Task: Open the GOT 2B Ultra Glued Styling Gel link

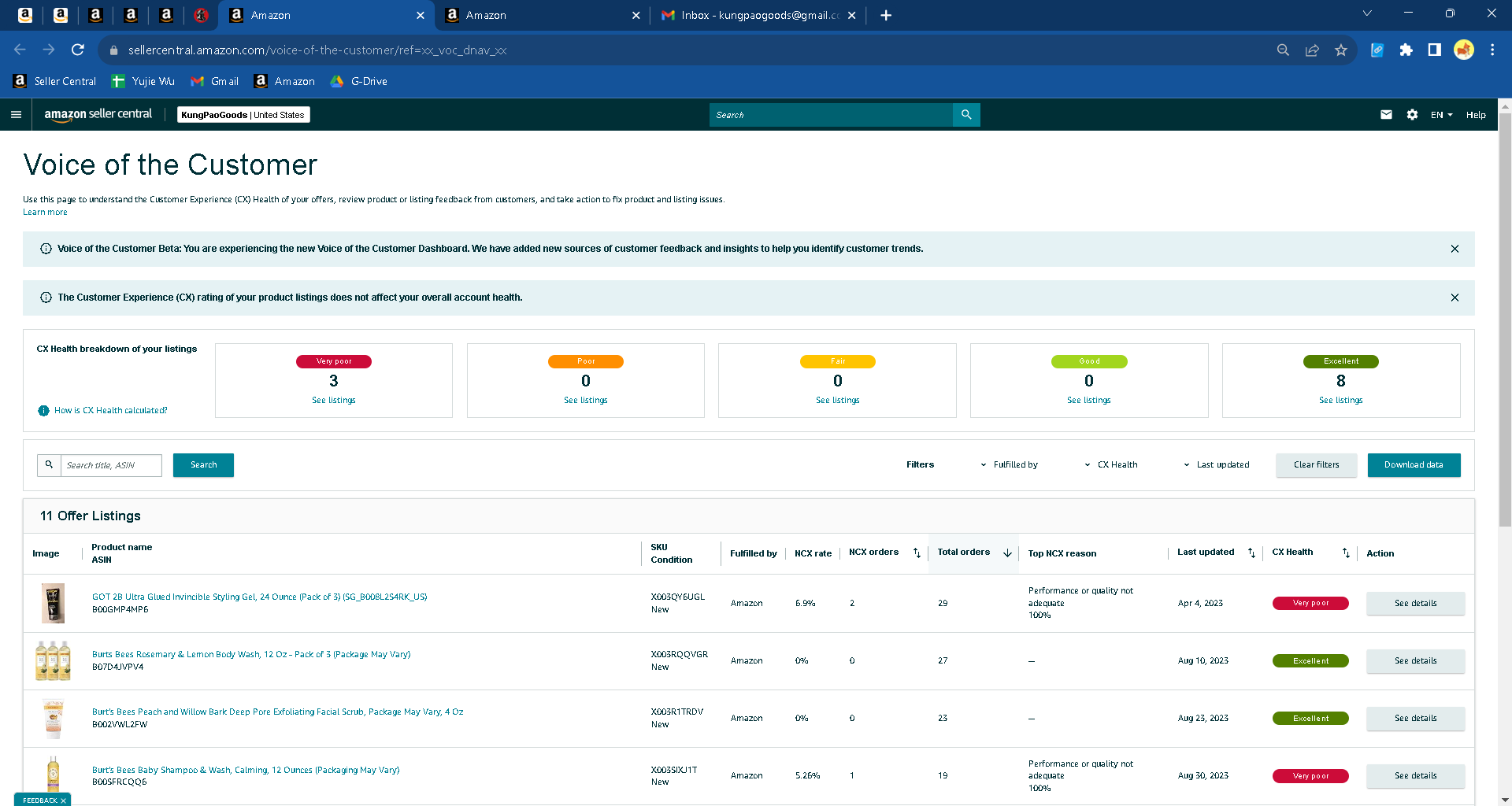Action: point(260,597)
